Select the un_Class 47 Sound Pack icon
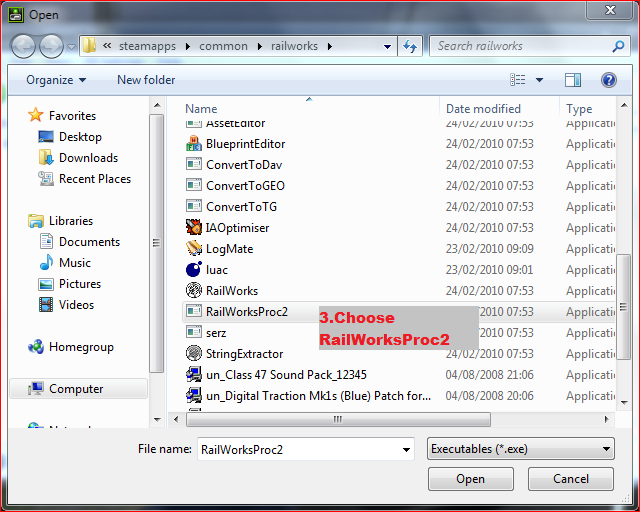This screenshot has height=512, width=640. point(194,374)
